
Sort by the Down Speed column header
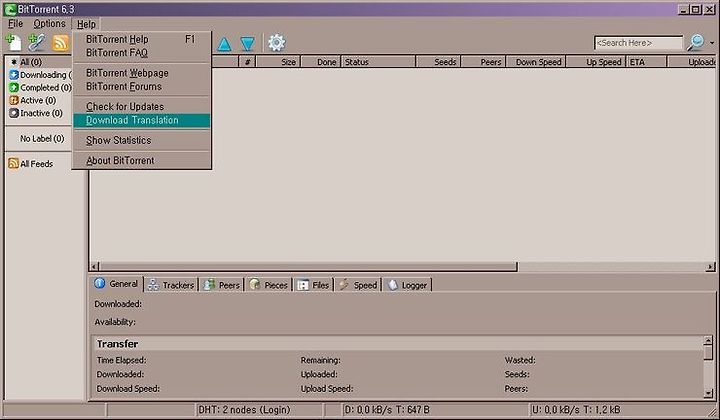536,62
